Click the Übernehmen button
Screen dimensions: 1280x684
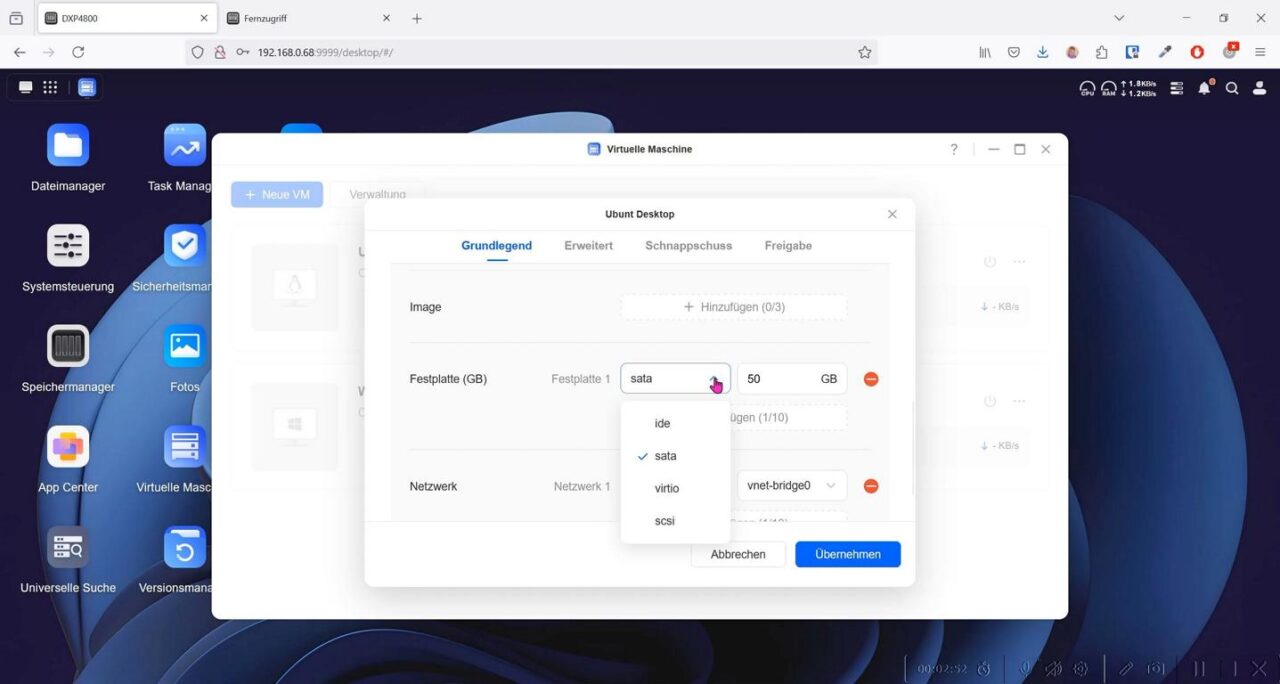pos(847,554)
